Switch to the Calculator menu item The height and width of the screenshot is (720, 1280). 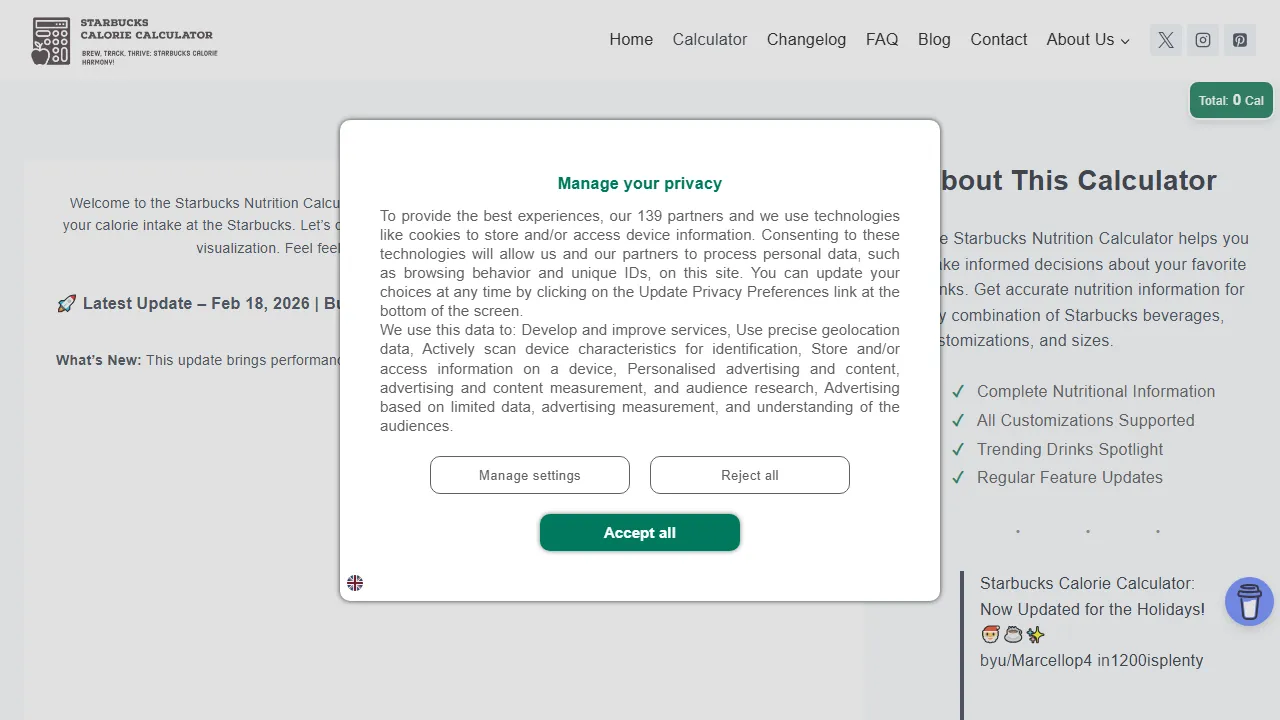point(710,39)
